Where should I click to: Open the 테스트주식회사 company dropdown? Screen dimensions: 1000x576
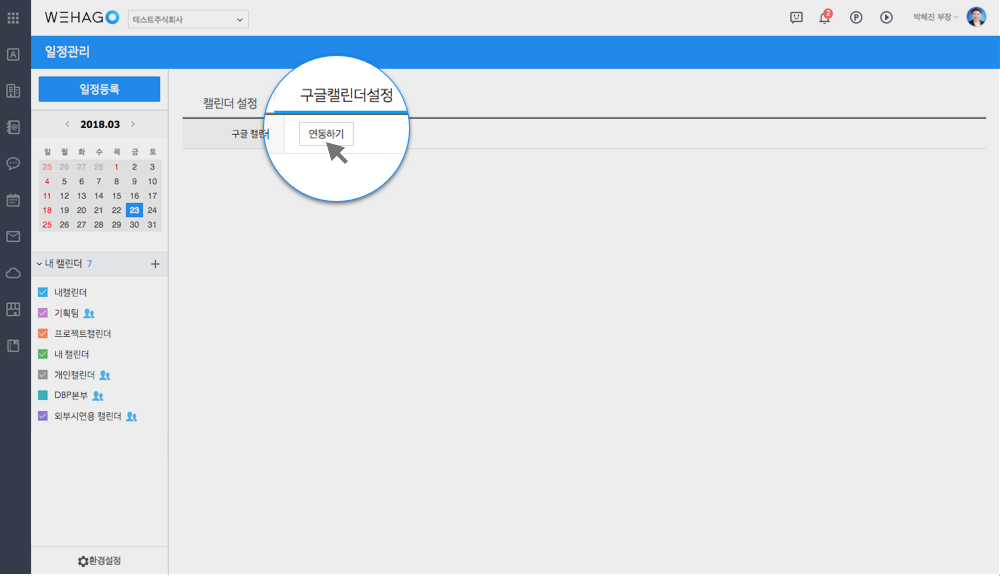(188, 19)
